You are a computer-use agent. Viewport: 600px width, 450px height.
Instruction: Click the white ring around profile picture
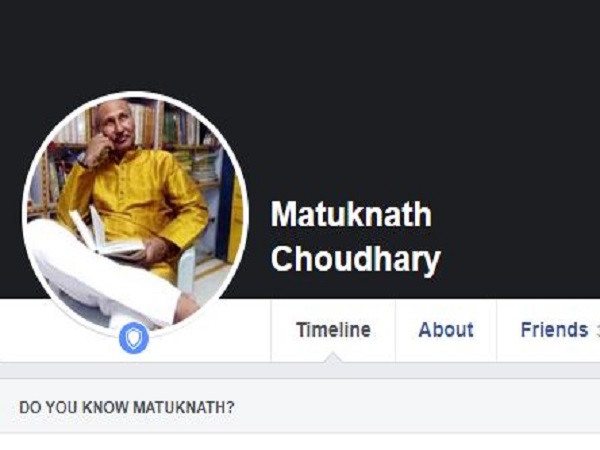tap(135, 93)
